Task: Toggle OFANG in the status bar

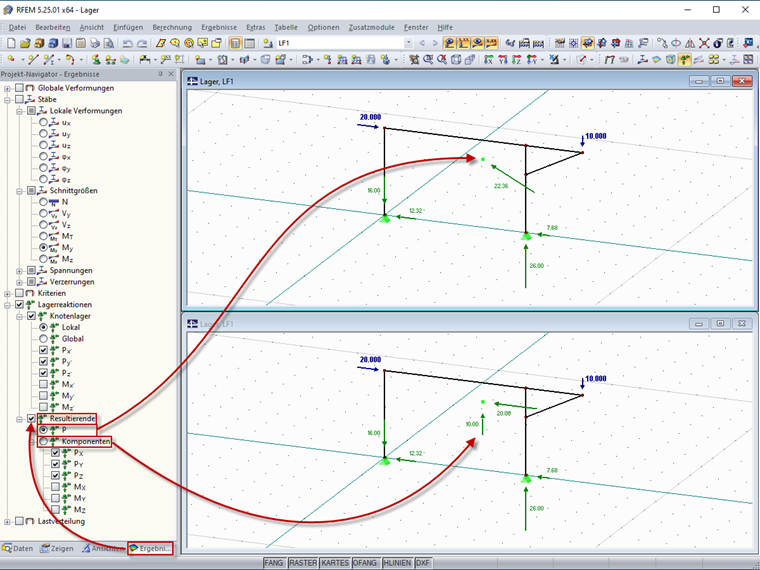Action: [x=365, y=563]
